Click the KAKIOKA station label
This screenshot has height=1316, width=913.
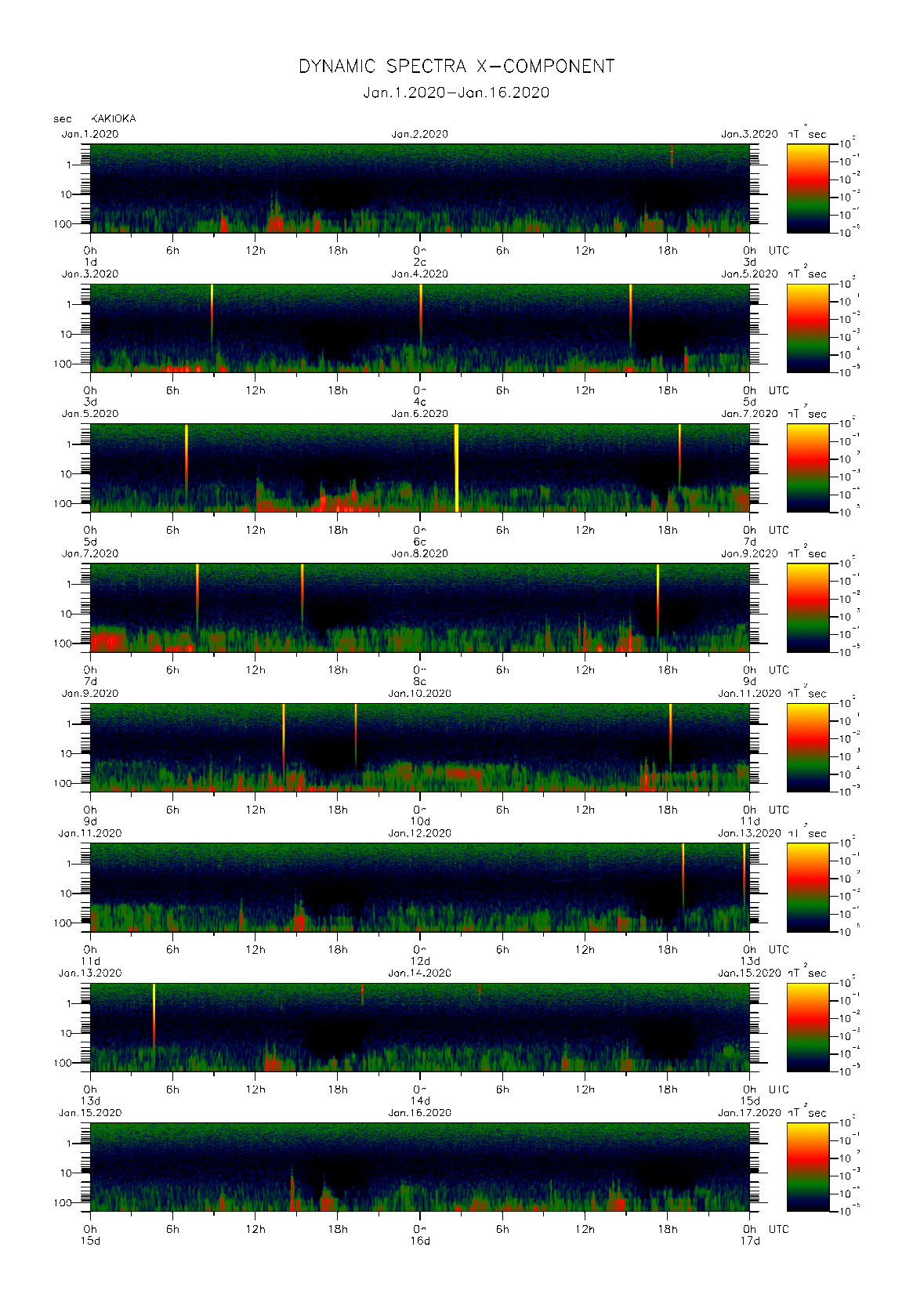pos(114,118)
